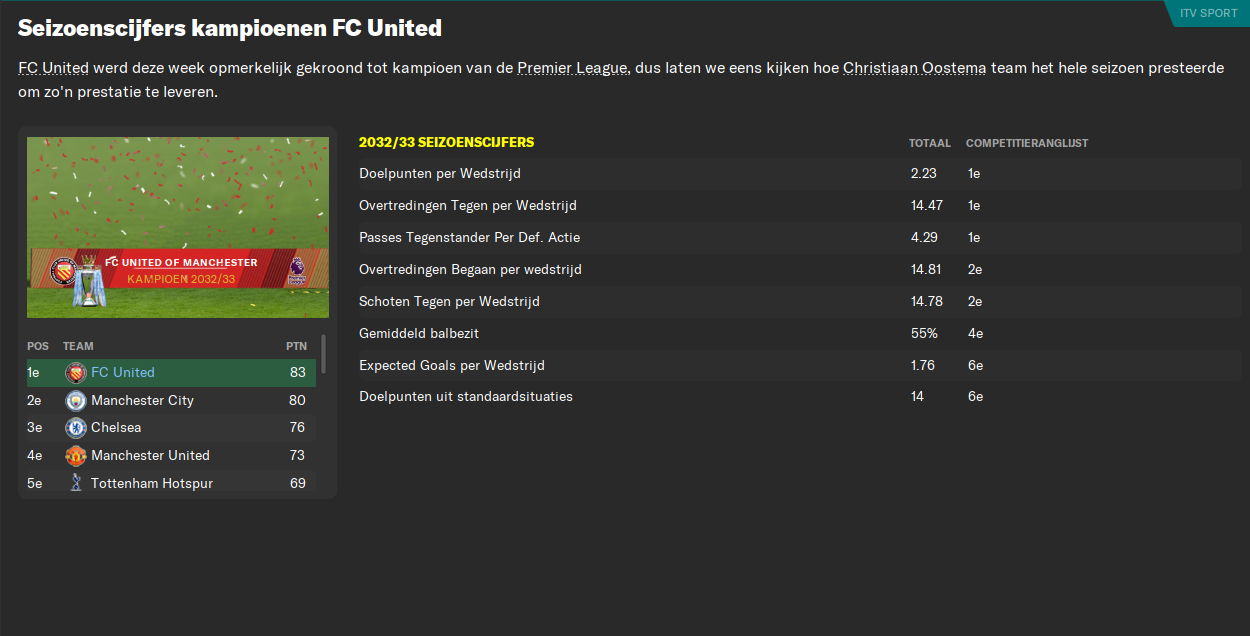Image resolution: width=1250 pixels, height=636 pixels.
Task: Click the Chelsea club badge
Action: (x=75, y=428)
